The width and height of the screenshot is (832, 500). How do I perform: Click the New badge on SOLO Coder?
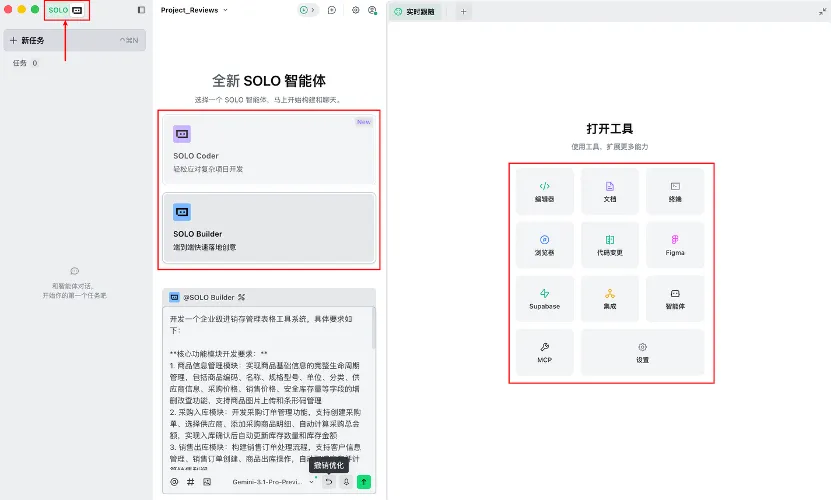click(x=363, y=122)
